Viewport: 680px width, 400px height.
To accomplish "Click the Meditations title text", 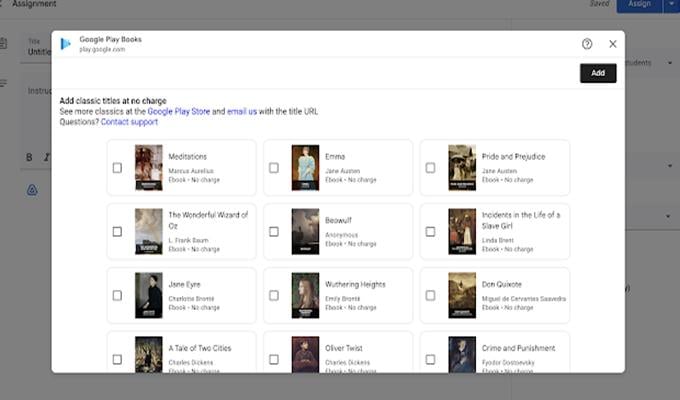I will click(187, 157).
